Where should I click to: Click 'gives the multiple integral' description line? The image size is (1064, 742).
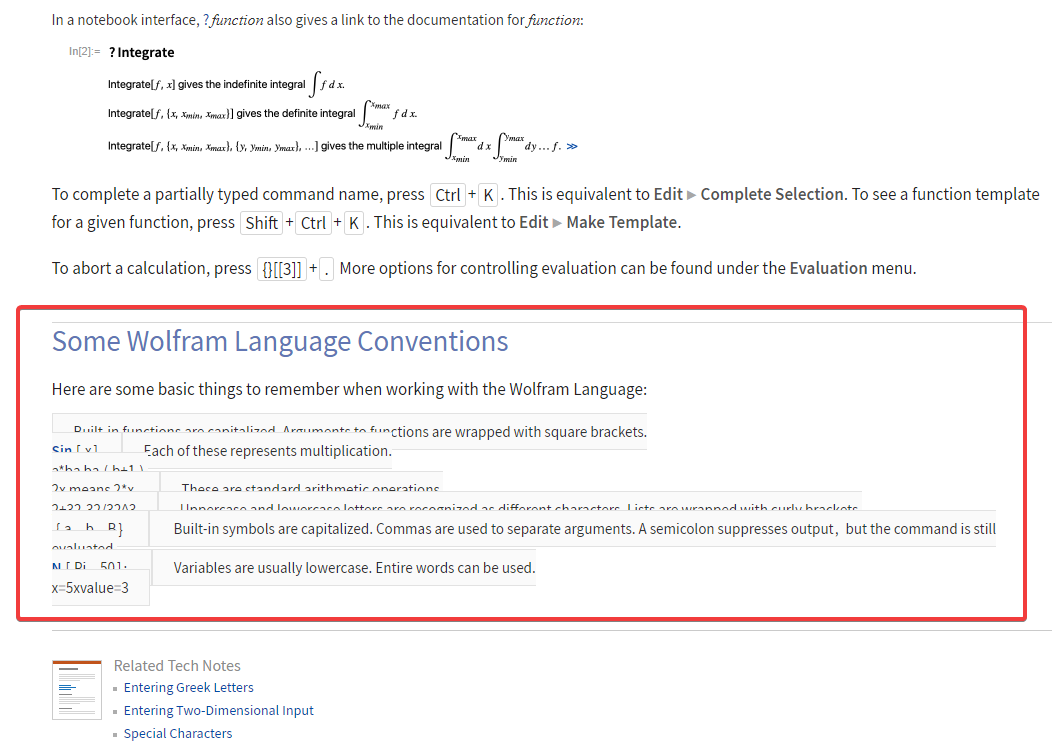[334, 147]
